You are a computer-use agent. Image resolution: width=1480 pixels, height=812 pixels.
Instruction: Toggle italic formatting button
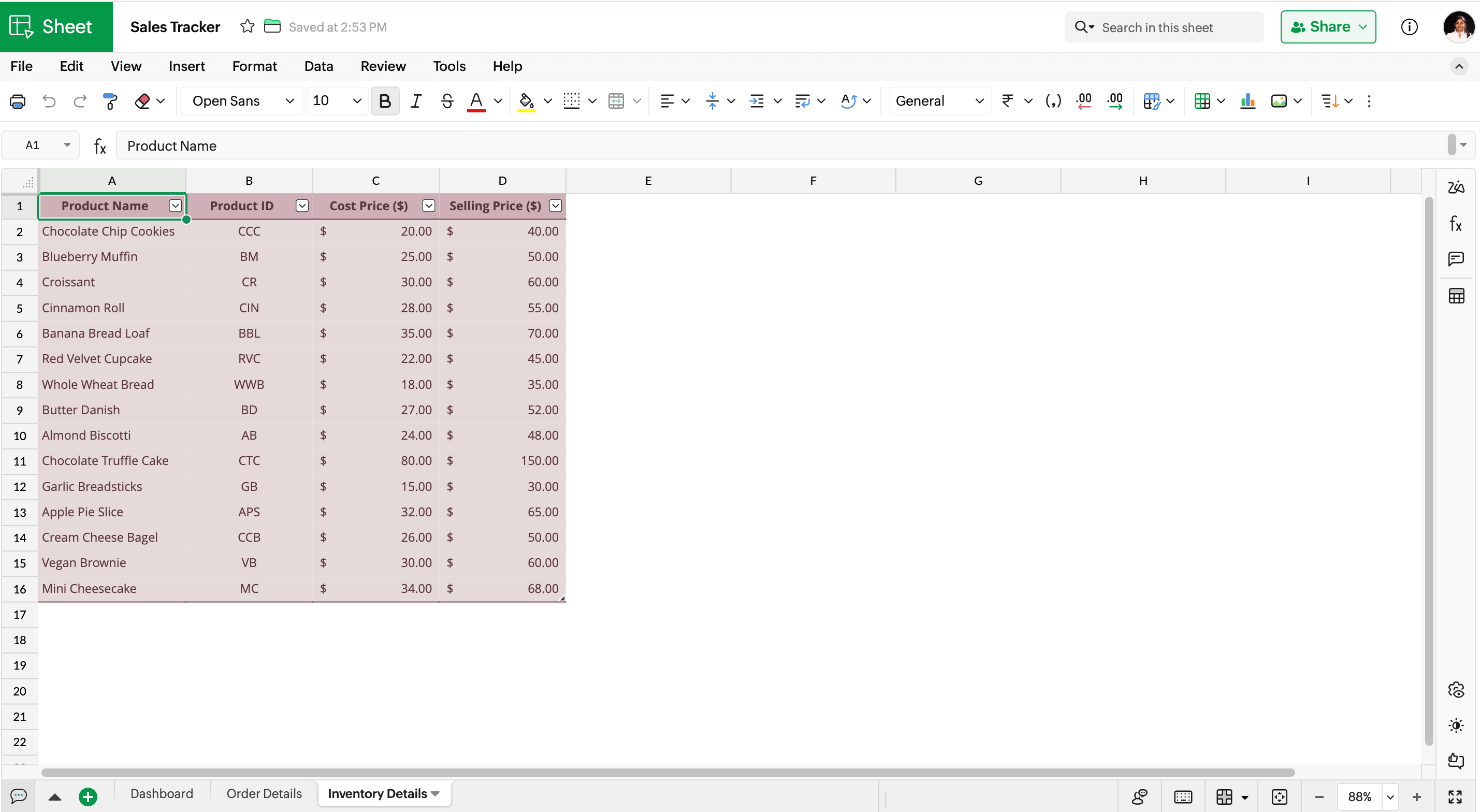416,101
